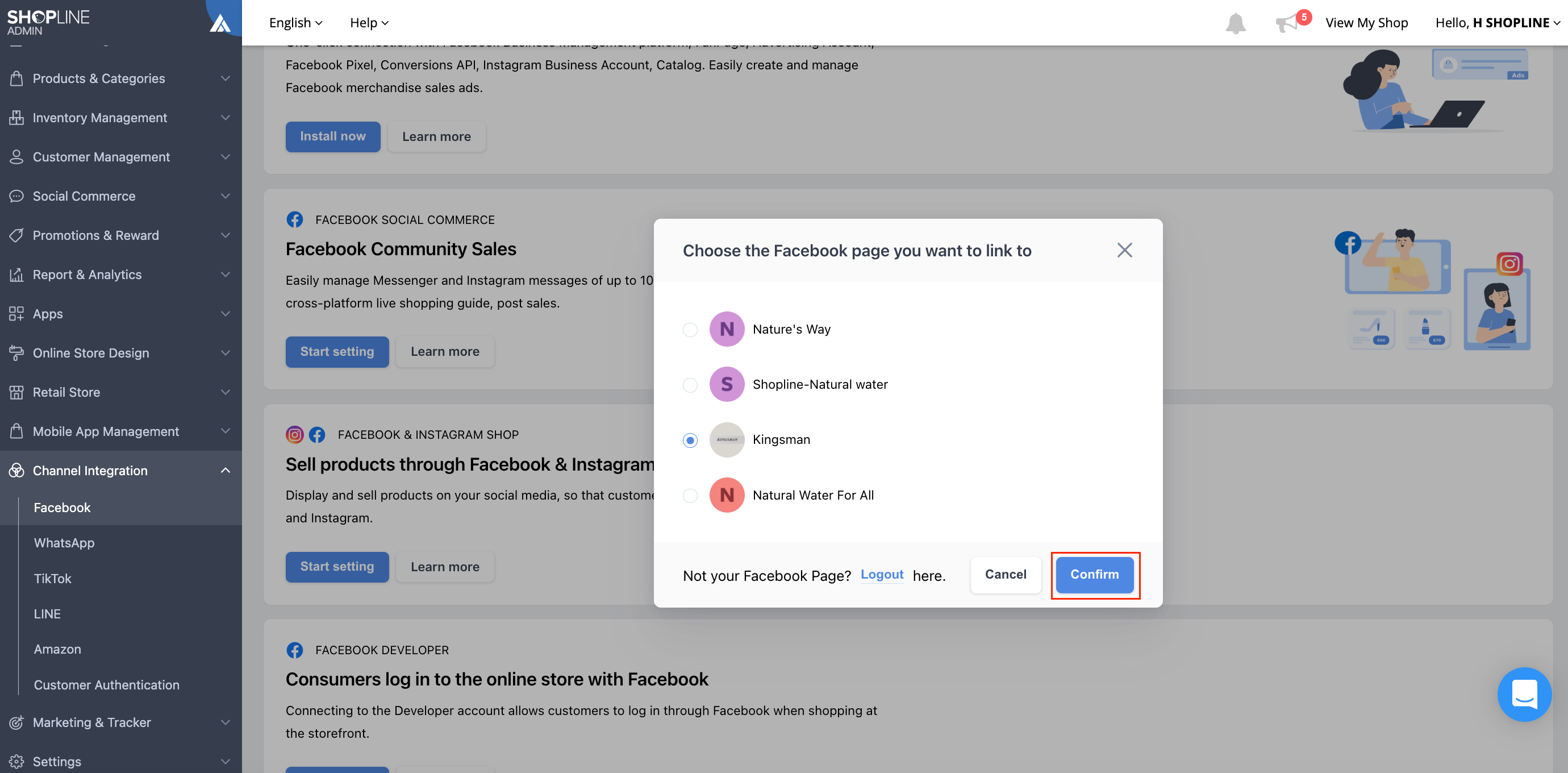Click Learn more beside Install now
The image size is (1568, 773).
click(436, 136)
